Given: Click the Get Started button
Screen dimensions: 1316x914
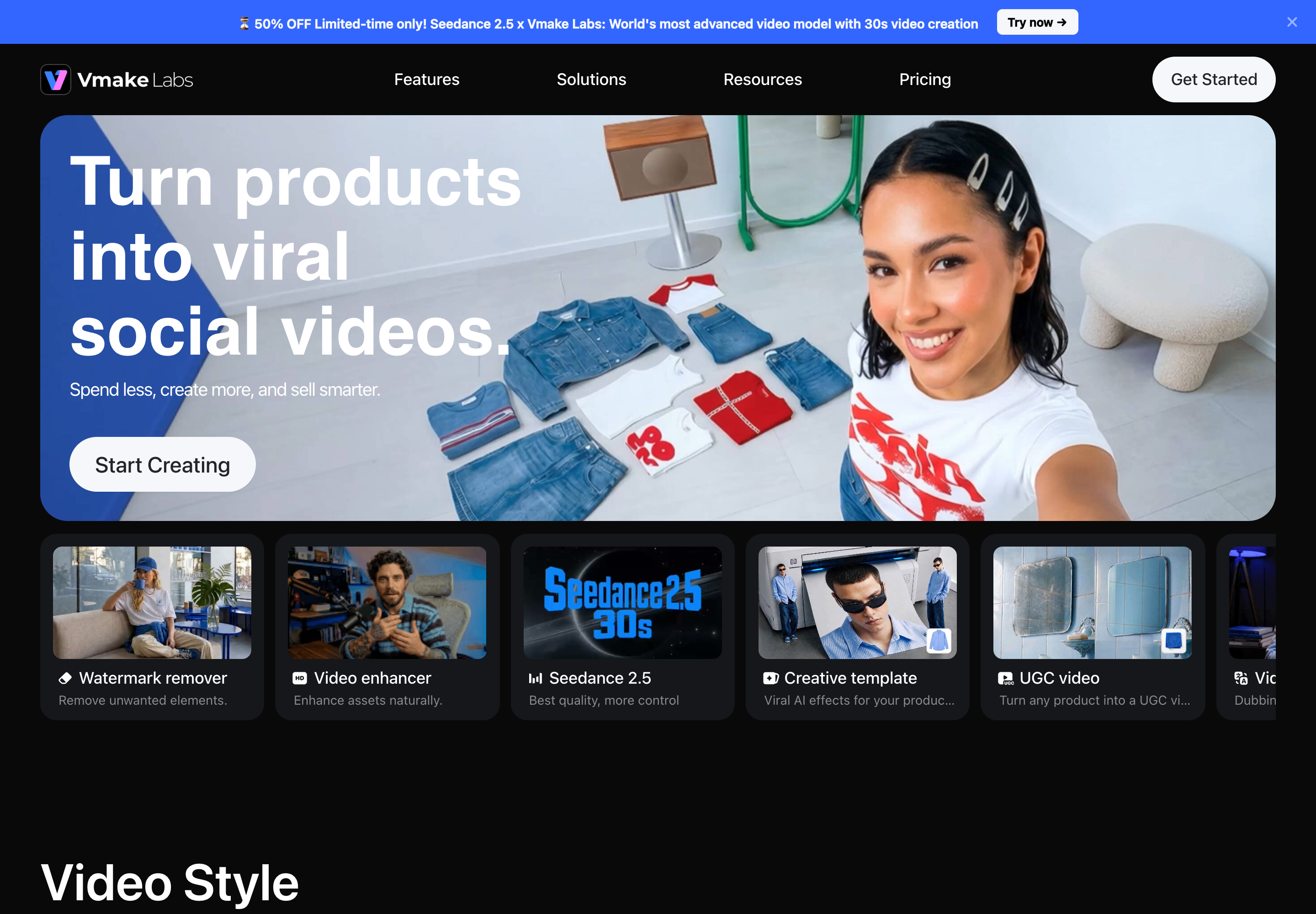Looking at the screenshot, I should point(1214,80).
